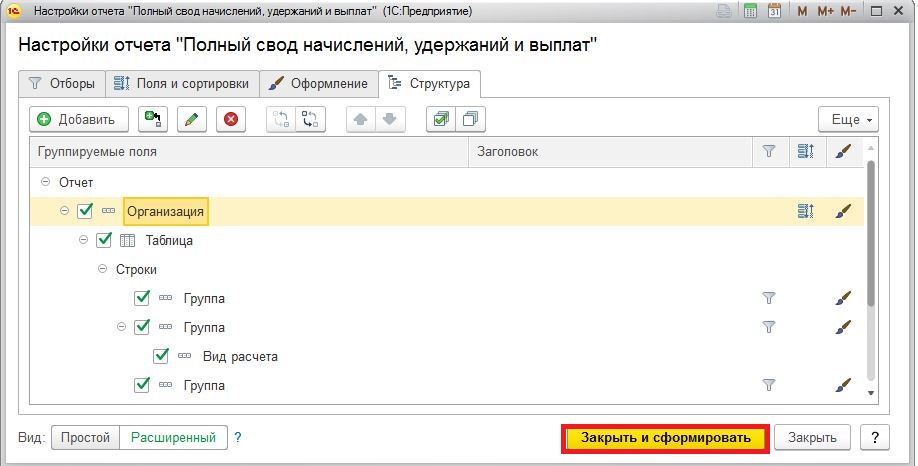Viewport: 918px width, 466px height.
Task: Click the filter icon in last Группа row
Action: [769, 385]
